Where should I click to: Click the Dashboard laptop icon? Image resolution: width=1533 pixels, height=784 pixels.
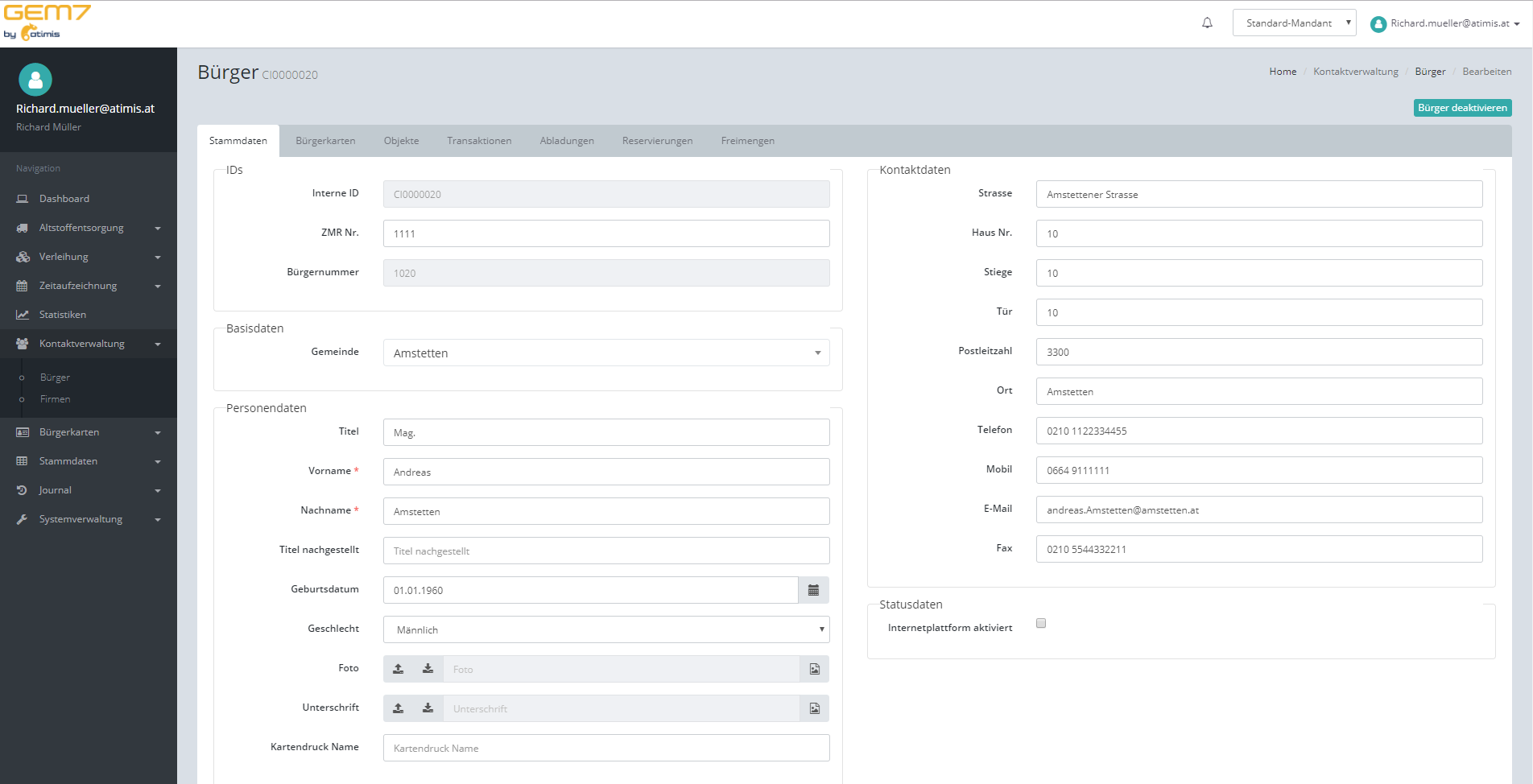tap(23, 199)
